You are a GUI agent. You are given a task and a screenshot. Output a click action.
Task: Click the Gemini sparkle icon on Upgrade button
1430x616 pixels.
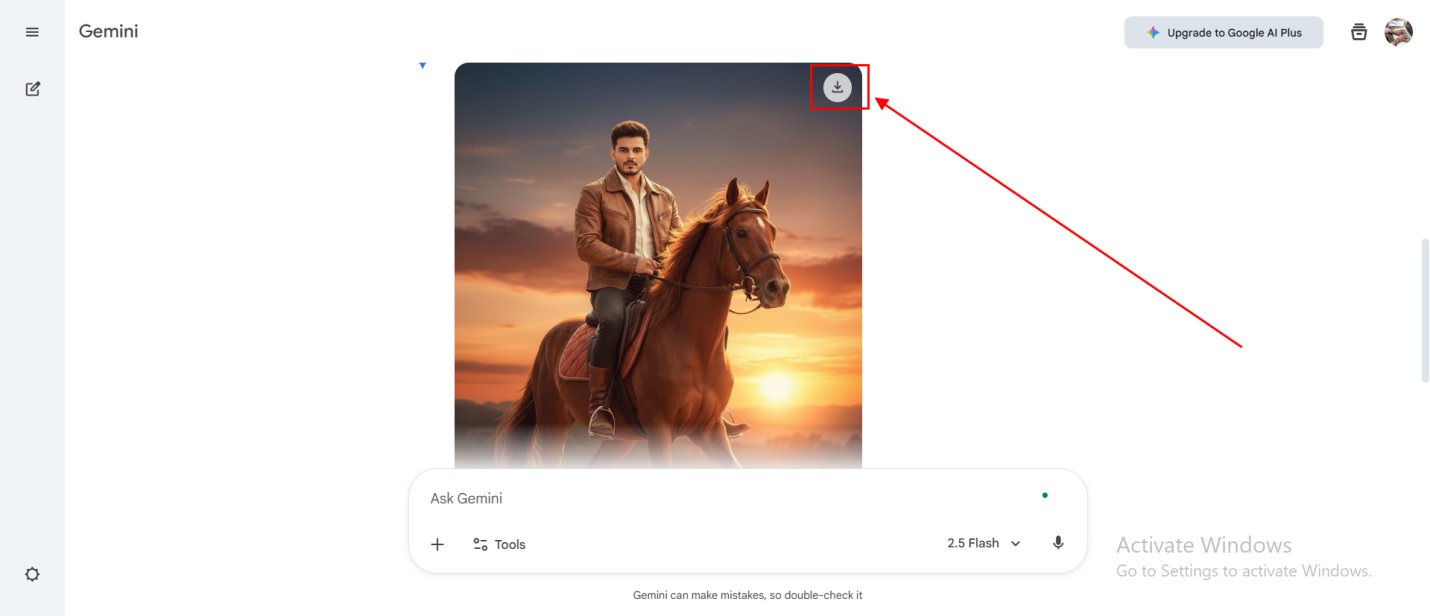(x=1151, y=31)
